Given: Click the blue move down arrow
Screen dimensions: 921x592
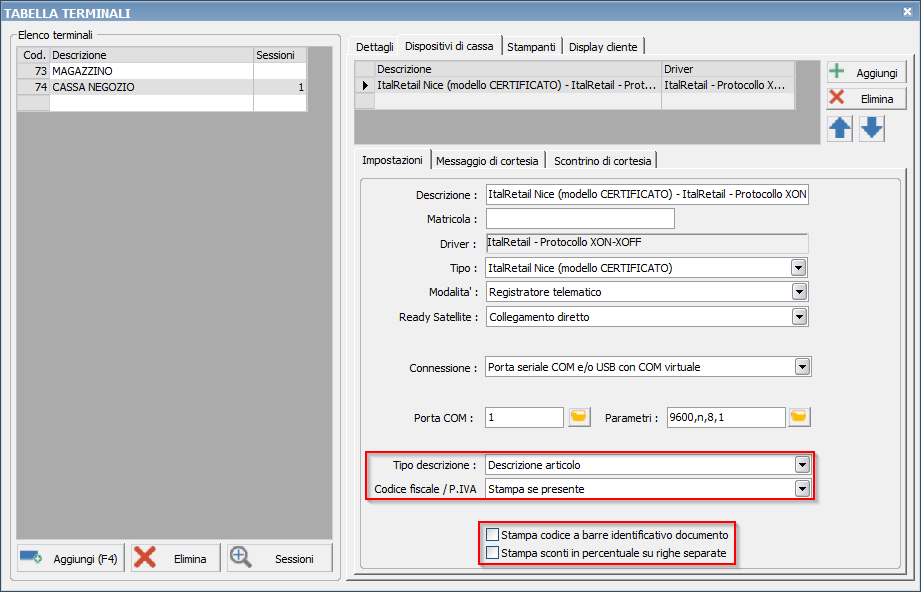Looking at the screenshot, I should pyautogui.click(x=872, y=129).
